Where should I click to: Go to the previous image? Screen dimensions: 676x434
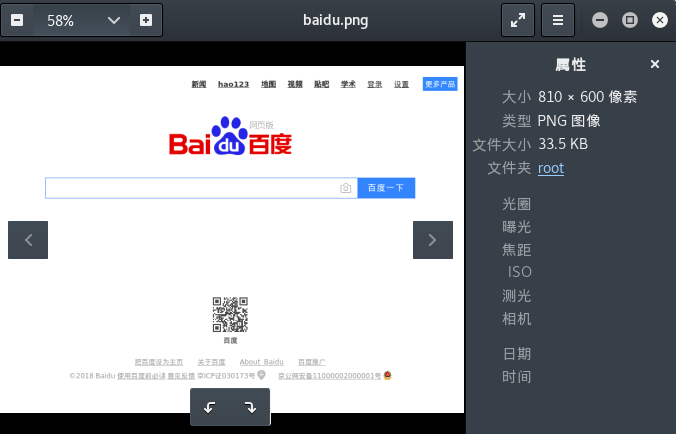point(28,240)
